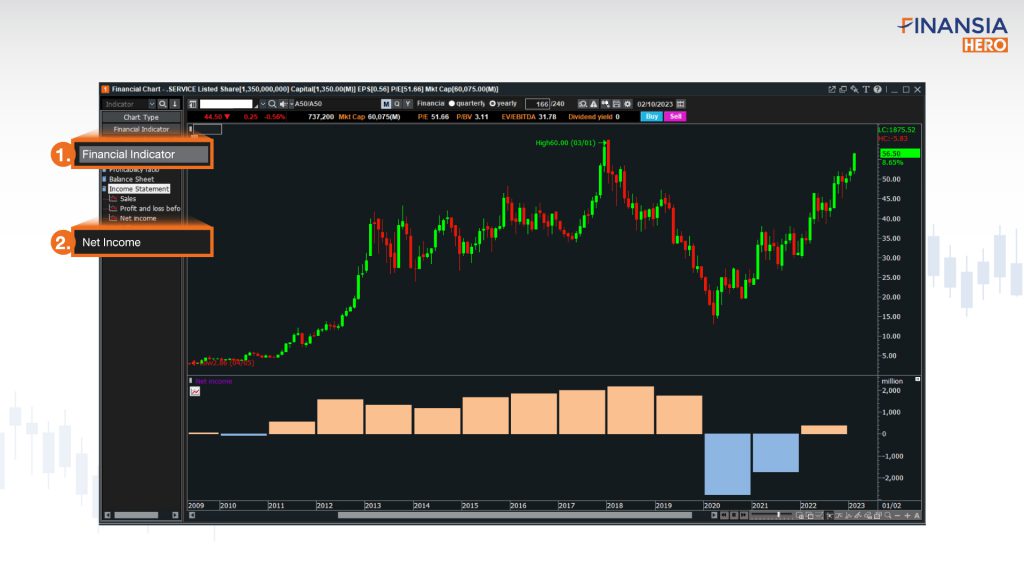
Task: Select the quarterly radio button
Action: click(x=451, y=104)
